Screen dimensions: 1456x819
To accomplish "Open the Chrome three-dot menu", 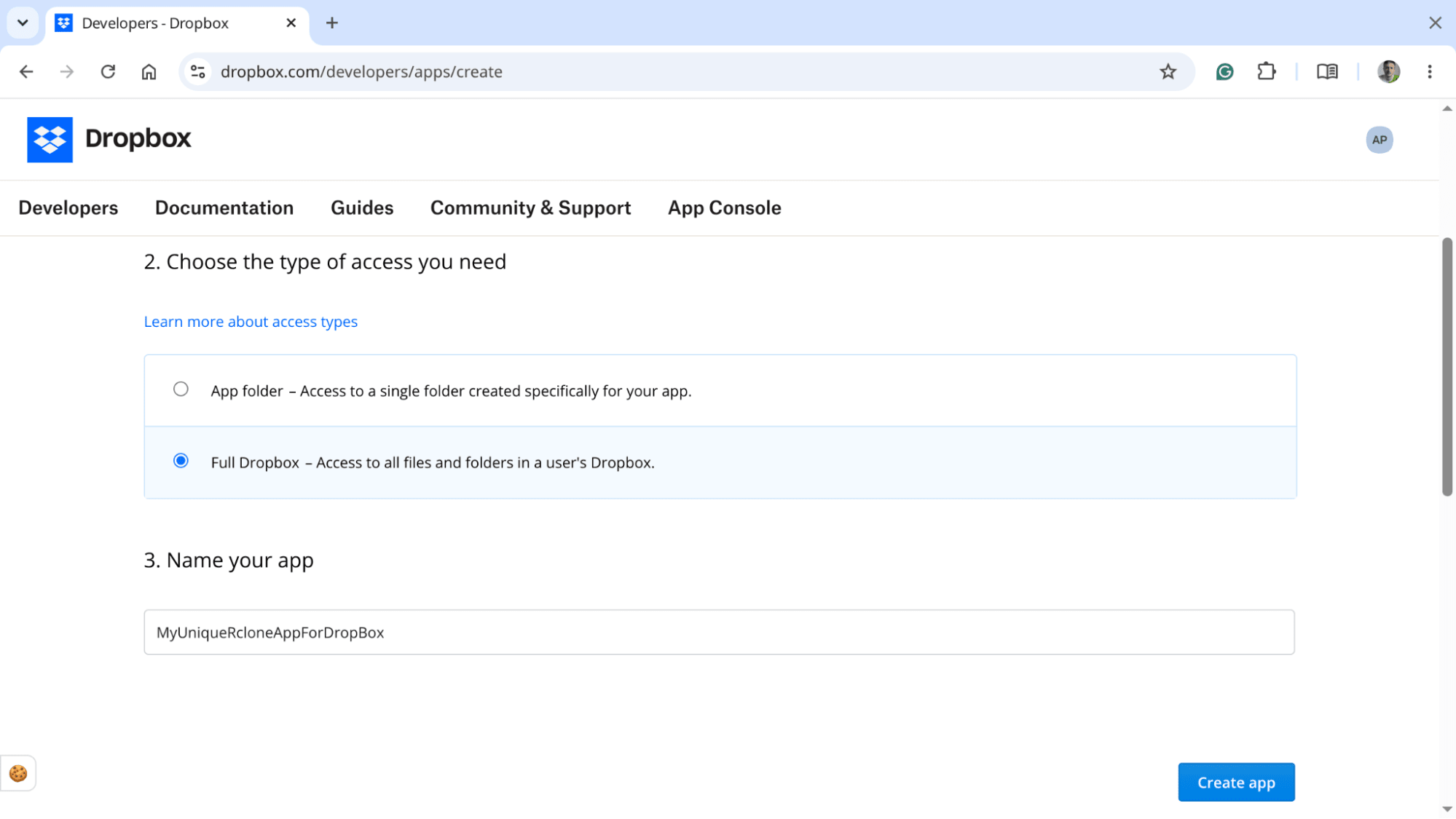I will tap(1429, 71).
